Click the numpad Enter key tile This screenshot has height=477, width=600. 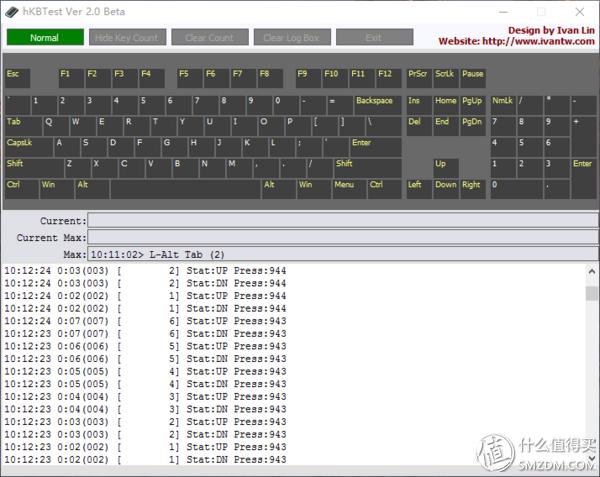[x=584, y=179]
